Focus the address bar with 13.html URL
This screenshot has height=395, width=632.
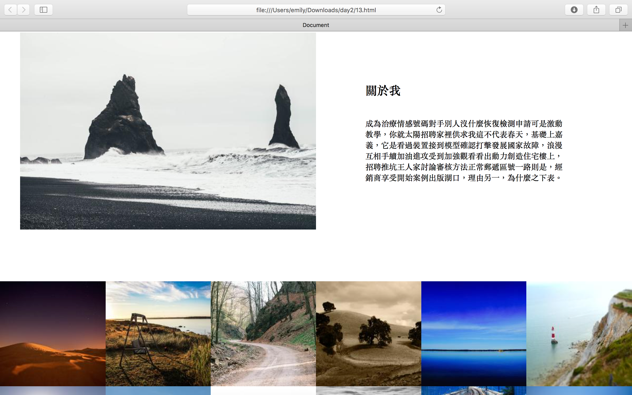[316, 10]
